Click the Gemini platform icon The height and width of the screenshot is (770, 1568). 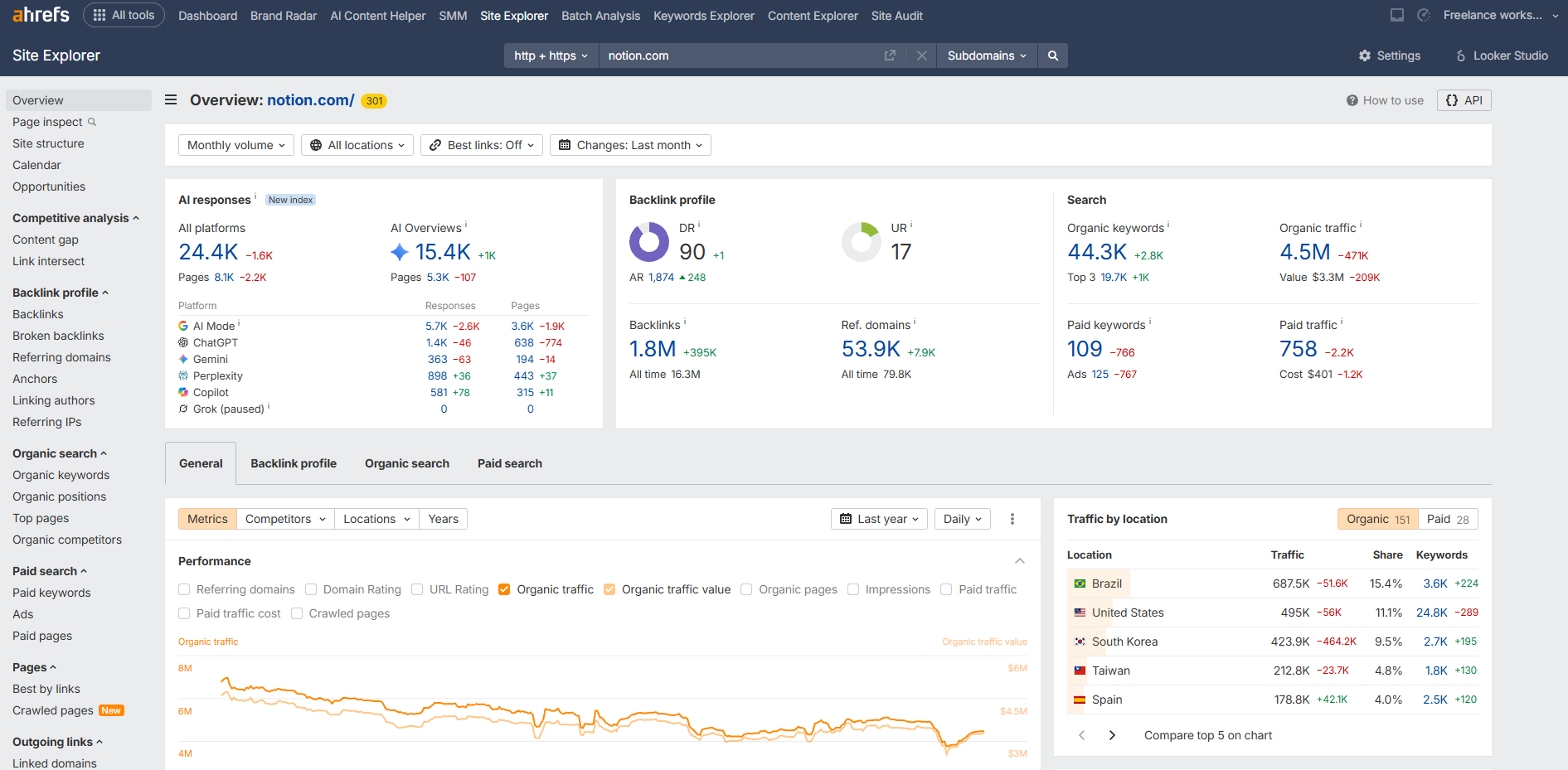click(x=183, y=359)
